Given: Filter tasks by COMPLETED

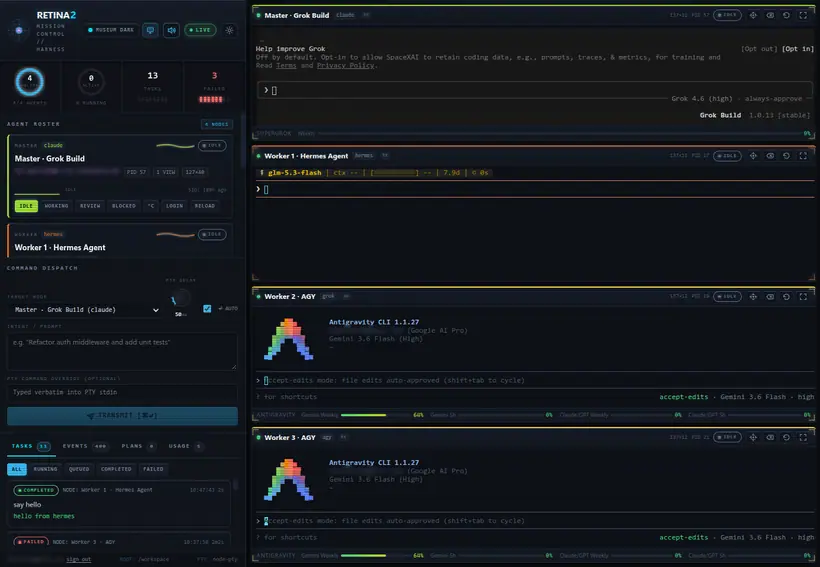Looking at the screenshot, I should (x=116, y=469).
